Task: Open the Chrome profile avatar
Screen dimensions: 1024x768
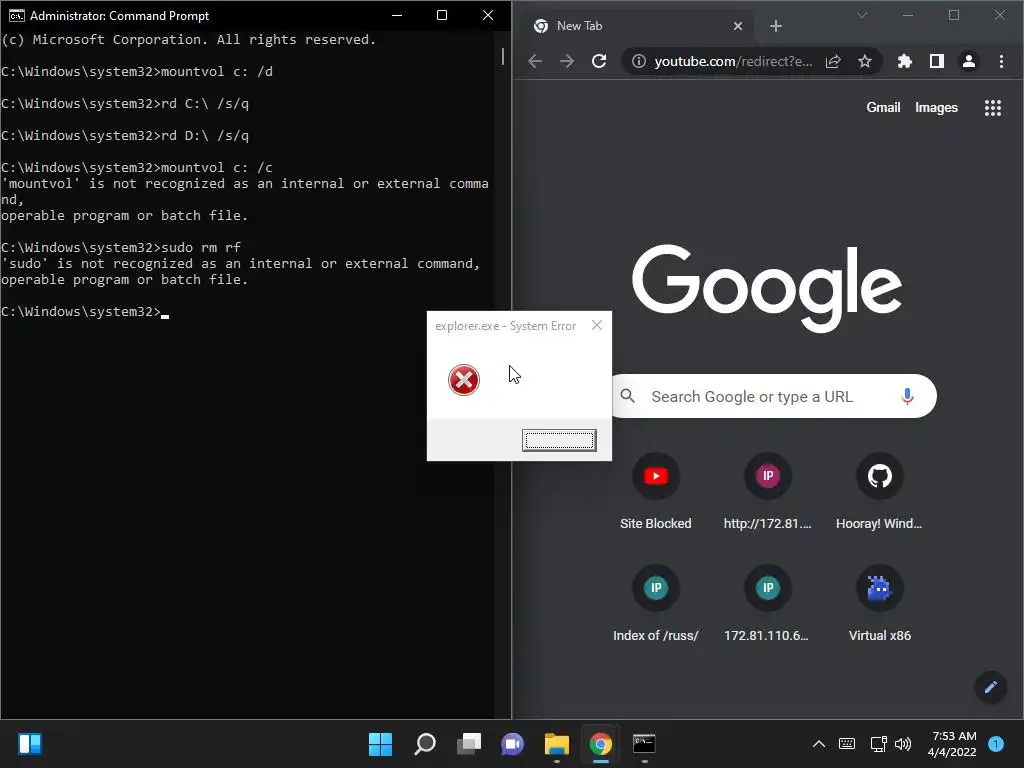Action: (968, 61)
